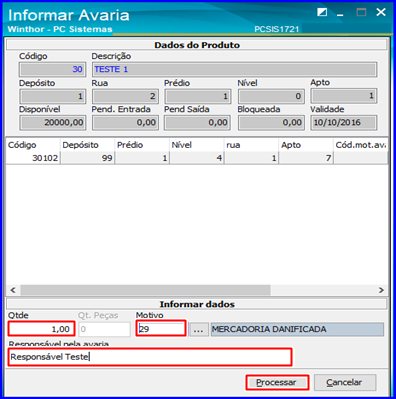
Task: Click the product Código field showing 30
Action: [x=52, y=69]
